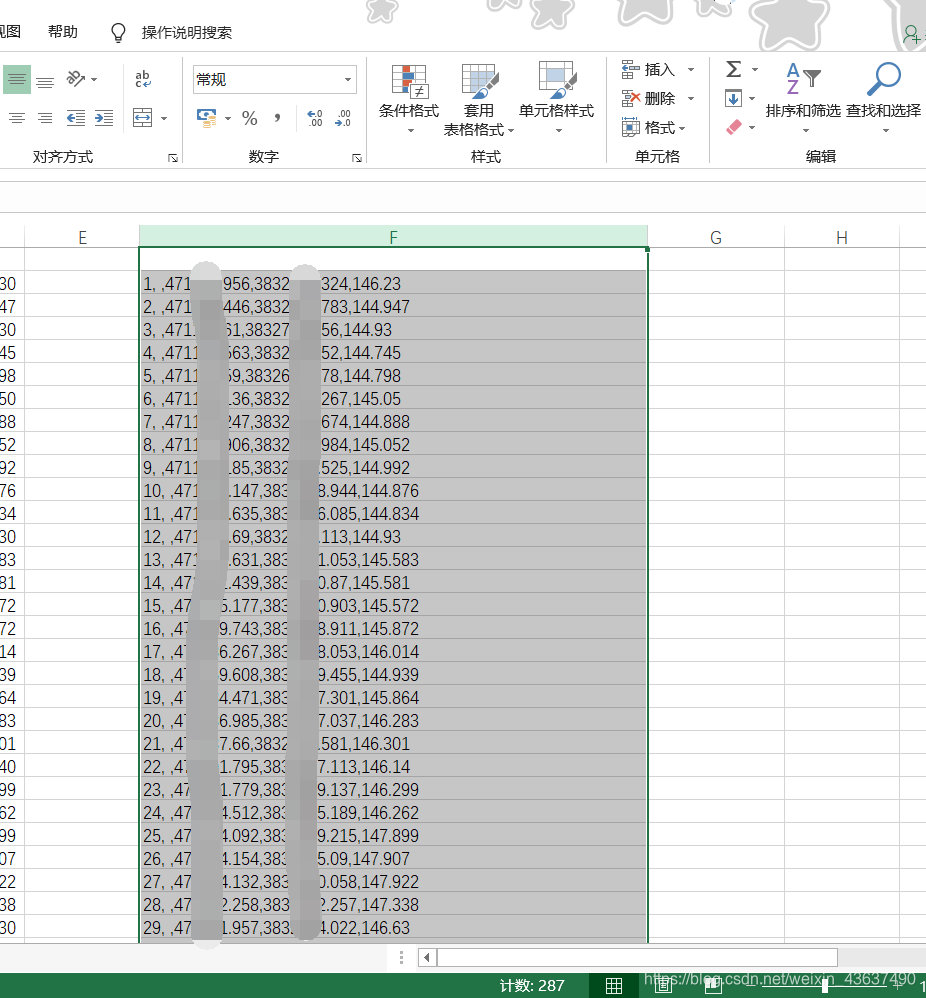The height and width of the screenshot is (998, 926).
Task: Open number format dialog launcher
Action: point(356,158)
